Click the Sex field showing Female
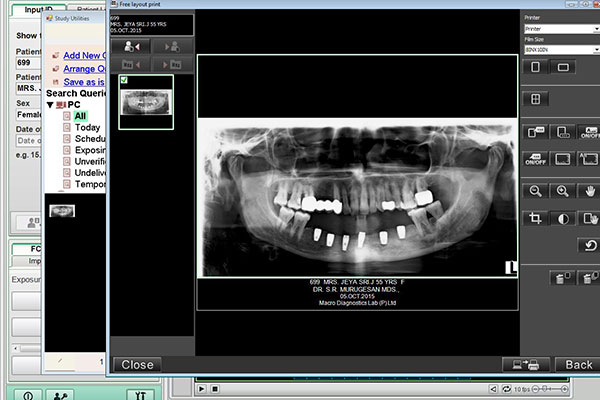The height and width of the screenshot is (400, 600). [29, 114]
